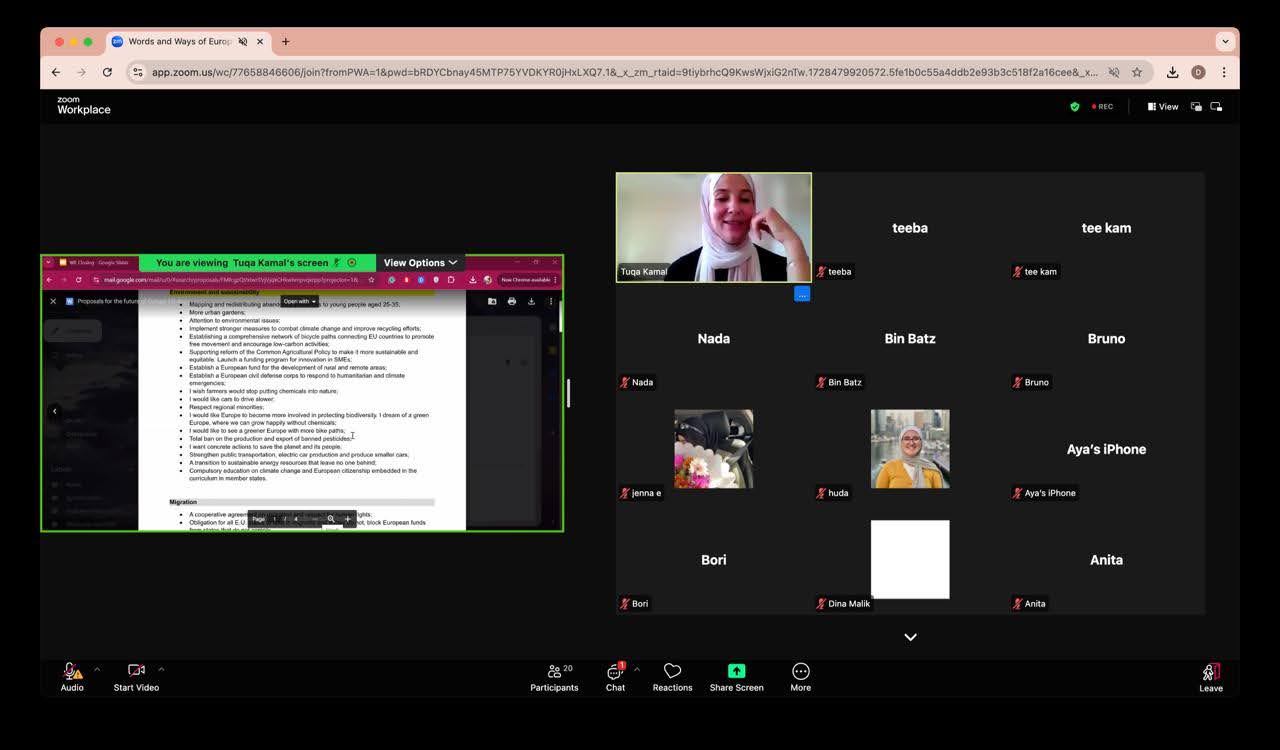Viewport: 1280px width, 750px height.
Task: Show more participants with down chevron
Action: (x=910, y=637)
